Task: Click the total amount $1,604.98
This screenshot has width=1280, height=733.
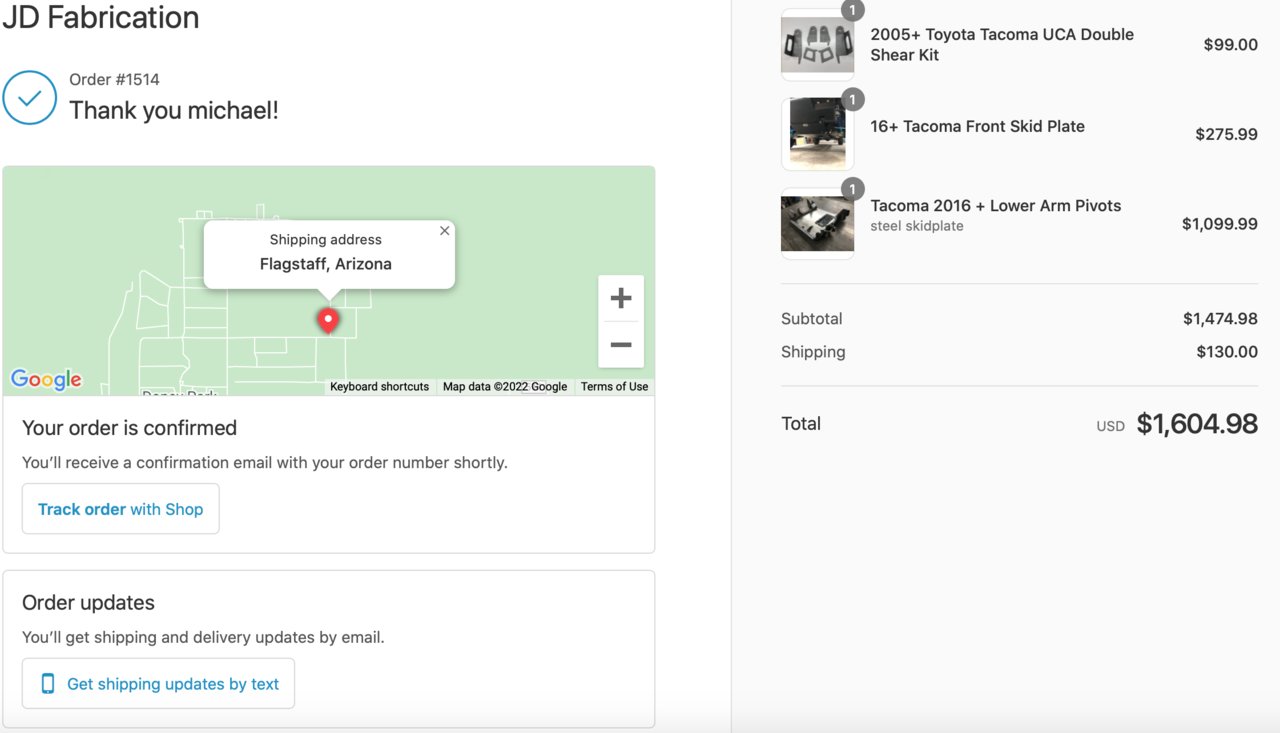Action: click(1197, 424)
